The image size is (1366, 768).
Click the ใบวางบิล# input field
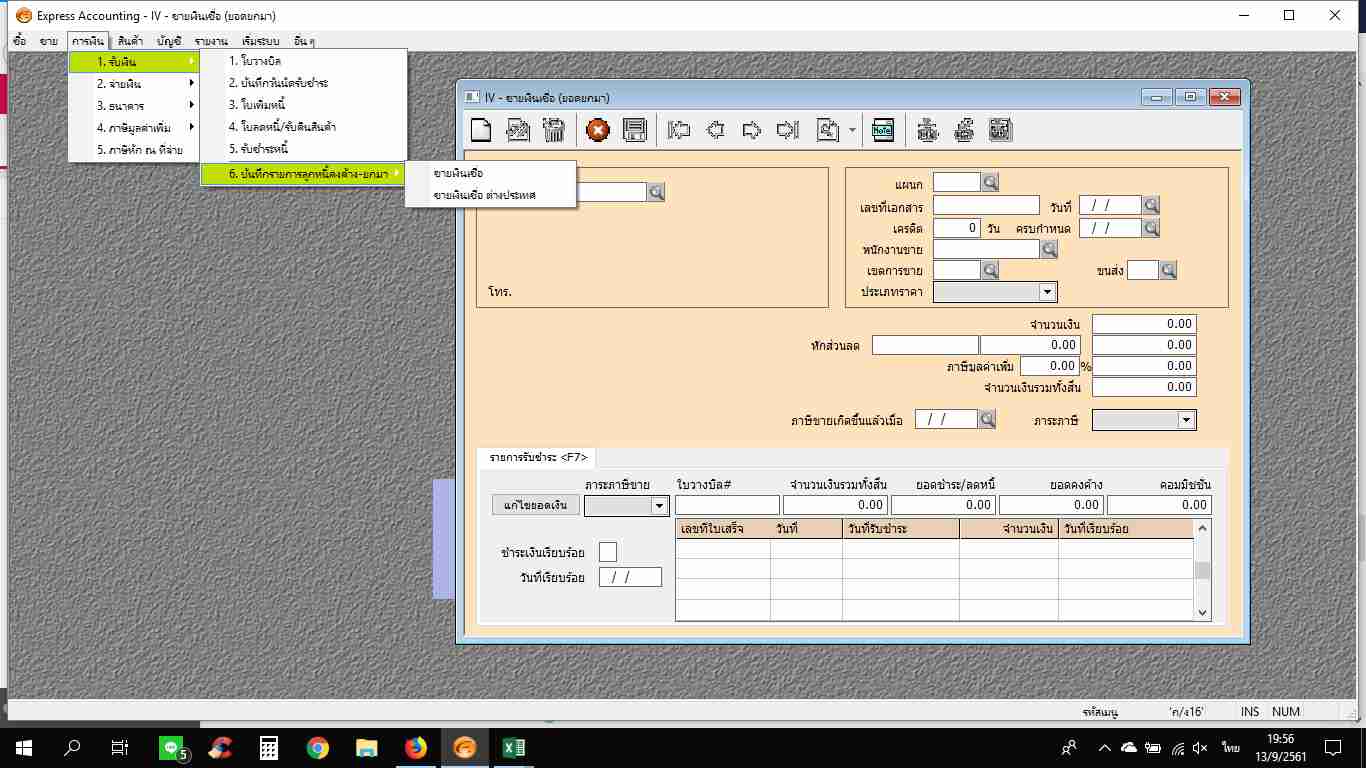pos(727,505)
